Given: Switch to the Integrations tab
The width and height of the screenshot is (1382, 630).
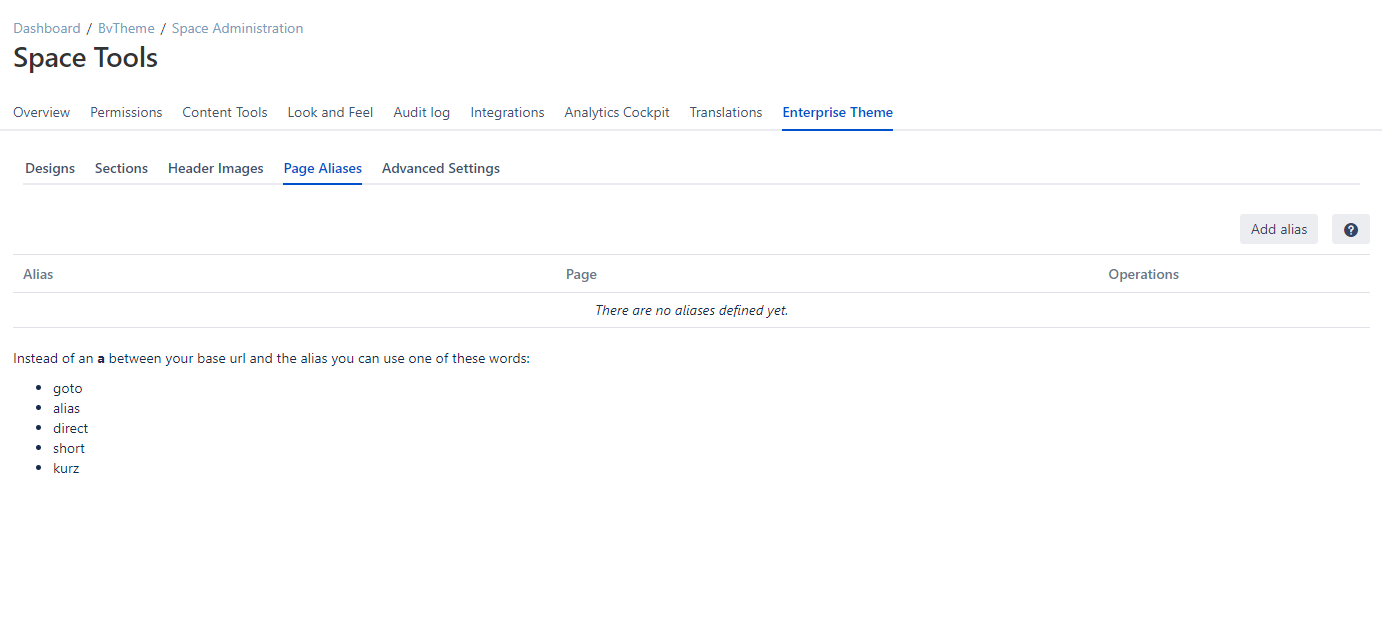Looking at the screenshot, I should coord(507,112).
